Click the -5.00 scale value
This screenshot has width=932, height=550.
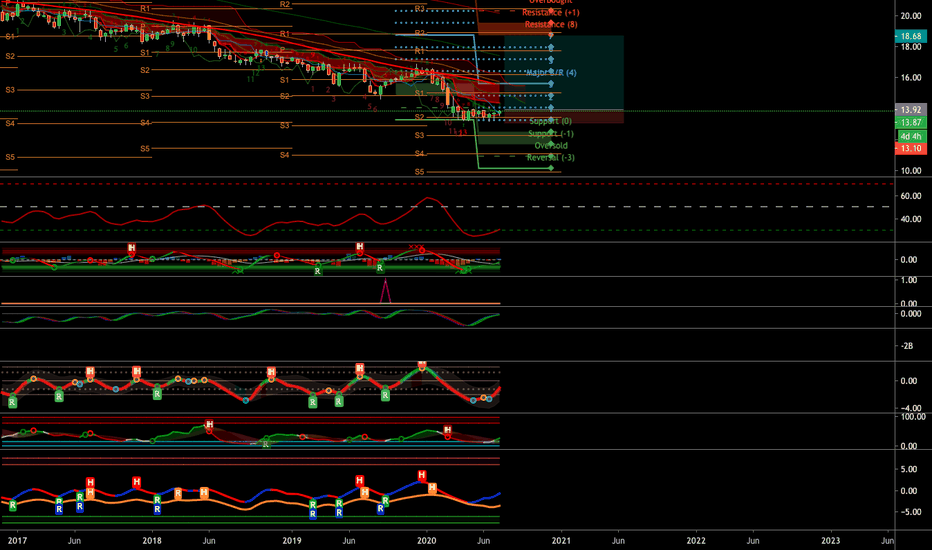click(x=909, y=512)
